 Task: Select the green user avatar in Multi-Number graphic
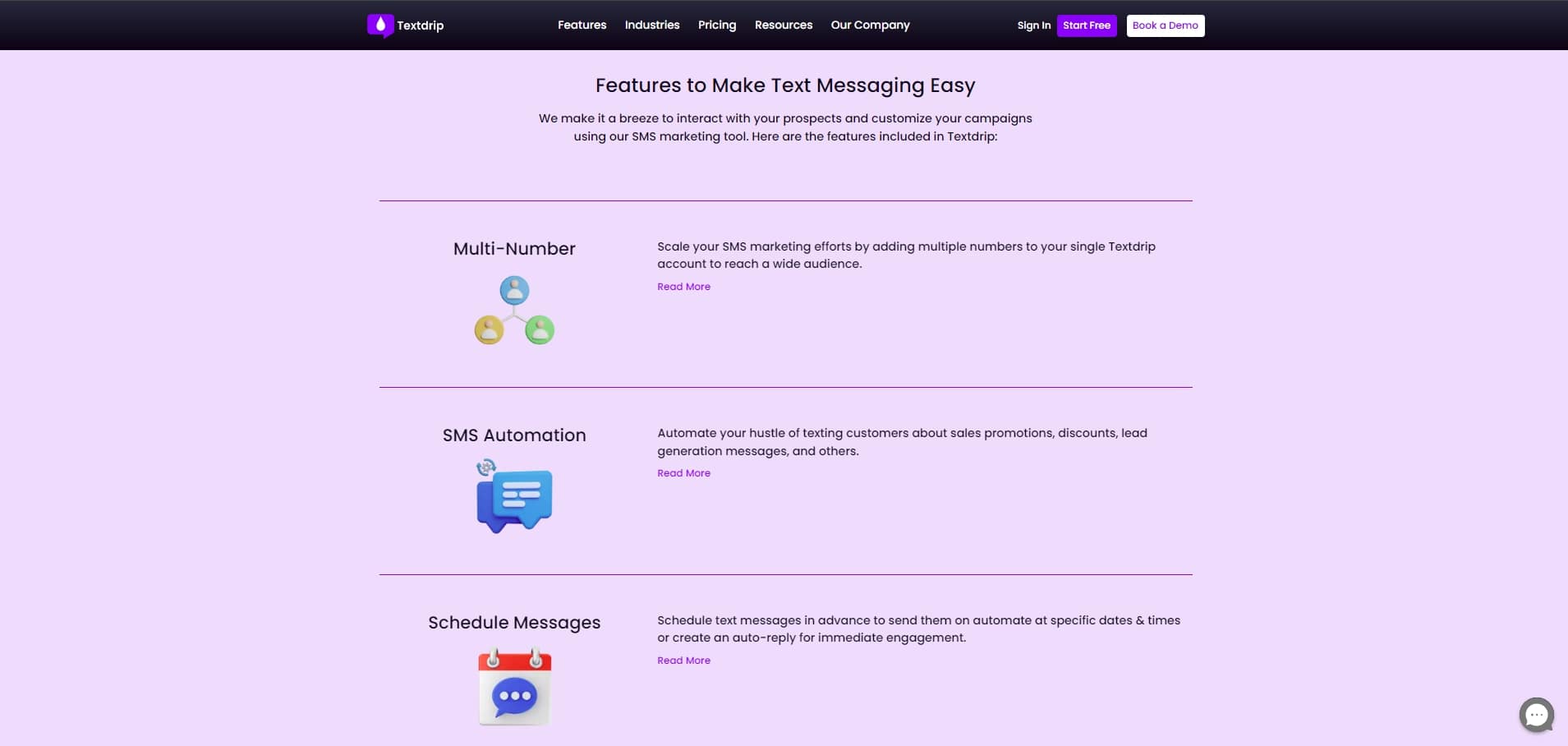[x=540, y=331]
